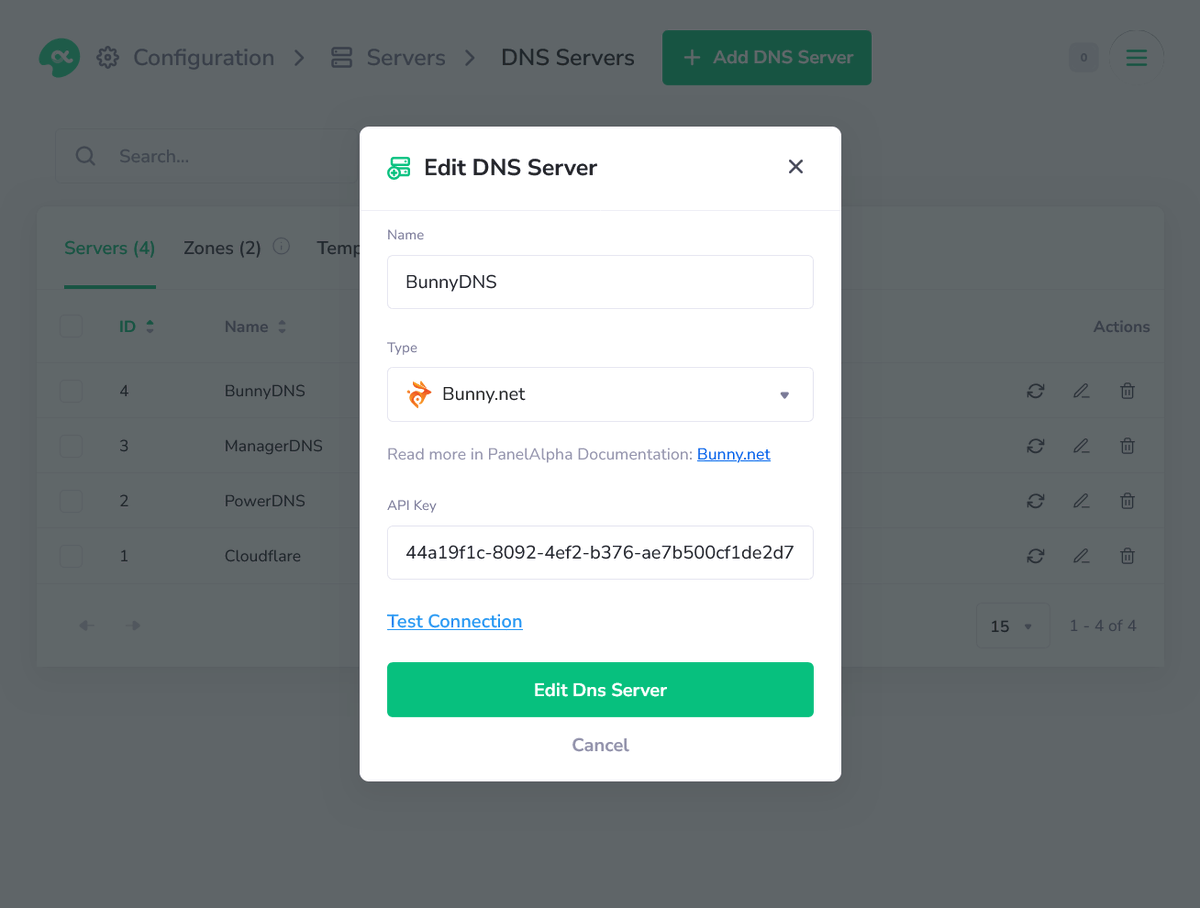Screen dimensions: 1200x908
Task: Click the PowerDNS name in the table
Action: [x=265, y=501]
